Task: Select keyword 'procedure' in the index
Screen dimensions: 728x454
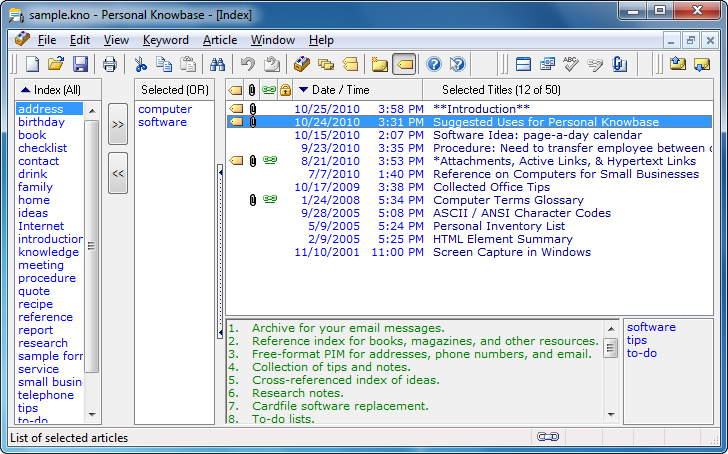Action: [x=47, y=278]
